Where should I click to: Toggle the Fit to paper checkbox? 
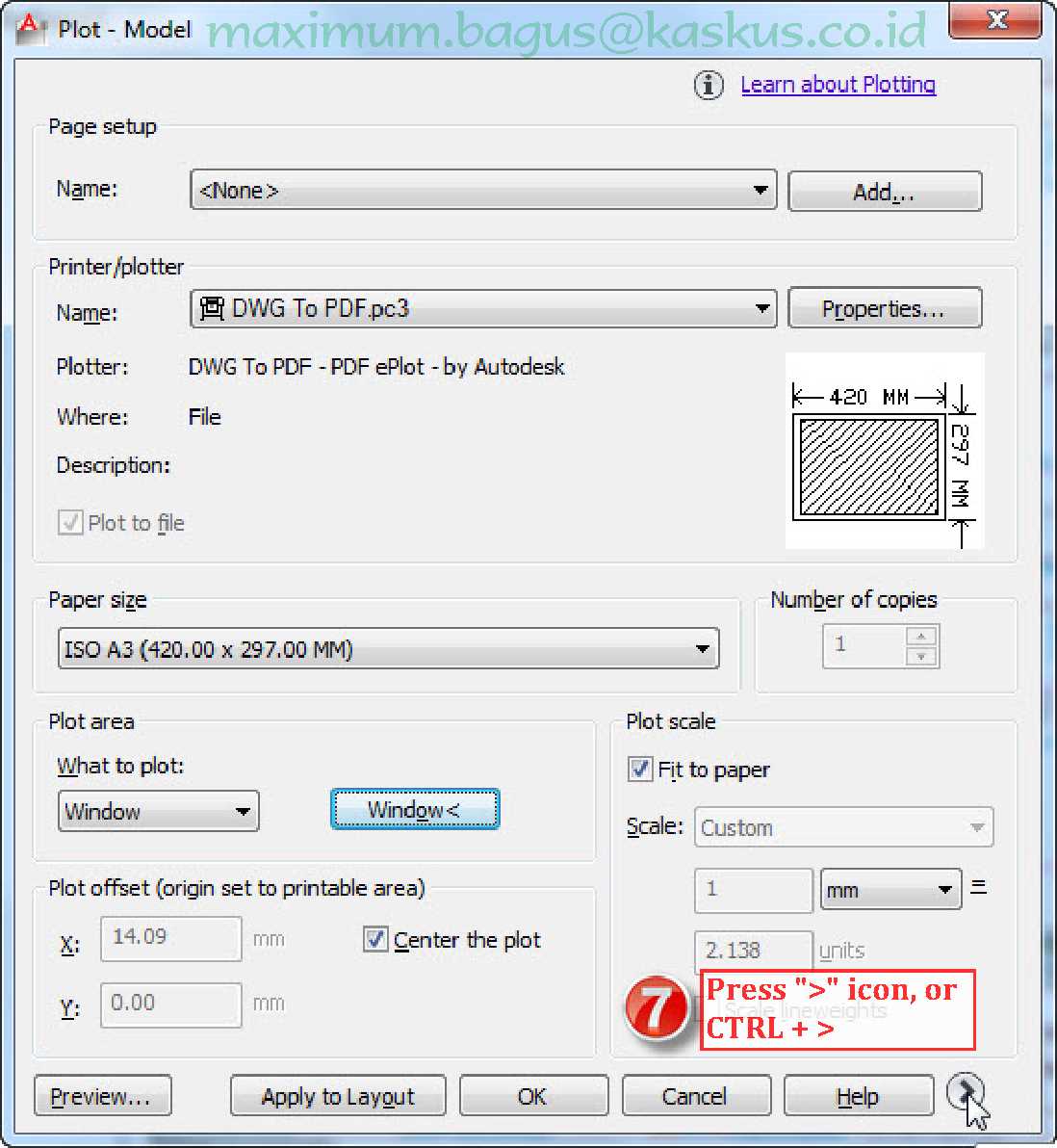tap(640, 770)
